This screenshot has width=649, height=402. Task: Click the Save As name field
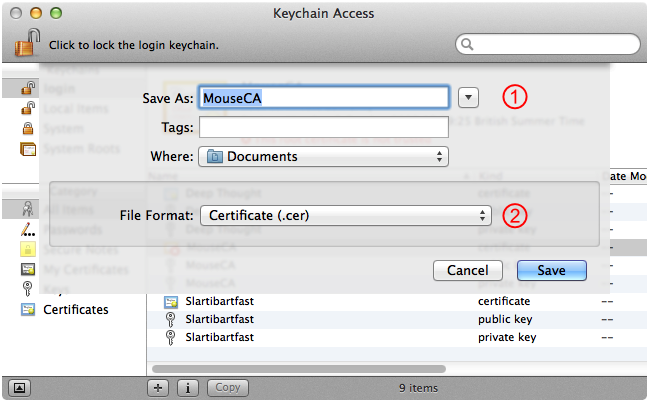tap(324, 98)
